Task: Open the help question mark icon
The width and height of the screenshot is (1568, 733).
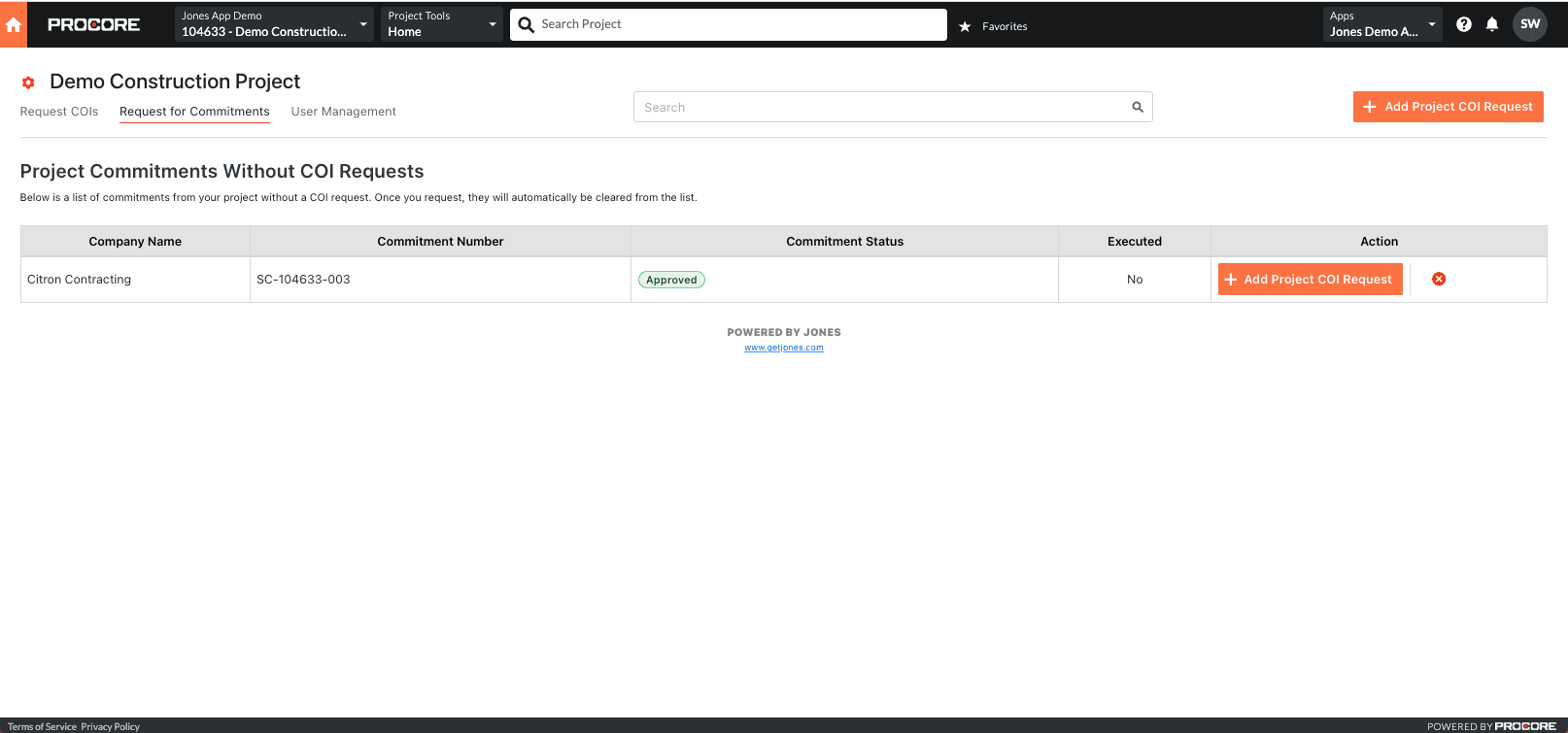Action: [1463, 24]
